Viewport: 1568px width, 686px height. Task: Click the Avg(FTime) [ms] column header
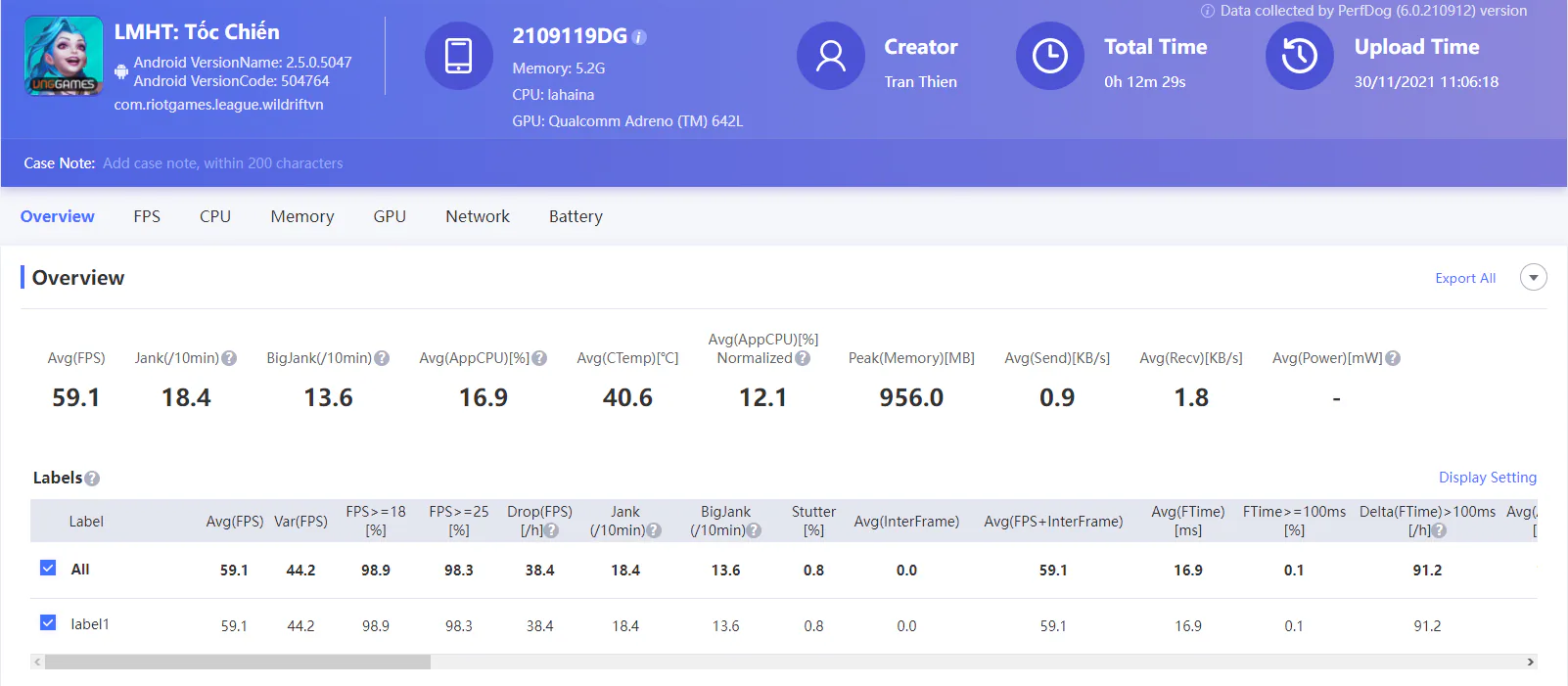pyautogui.click(x=1188, y=521)
